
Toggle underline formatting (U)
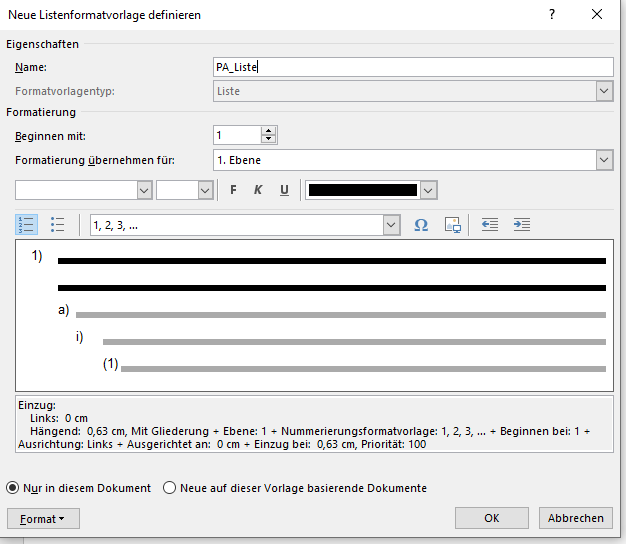tap(284, 190)
